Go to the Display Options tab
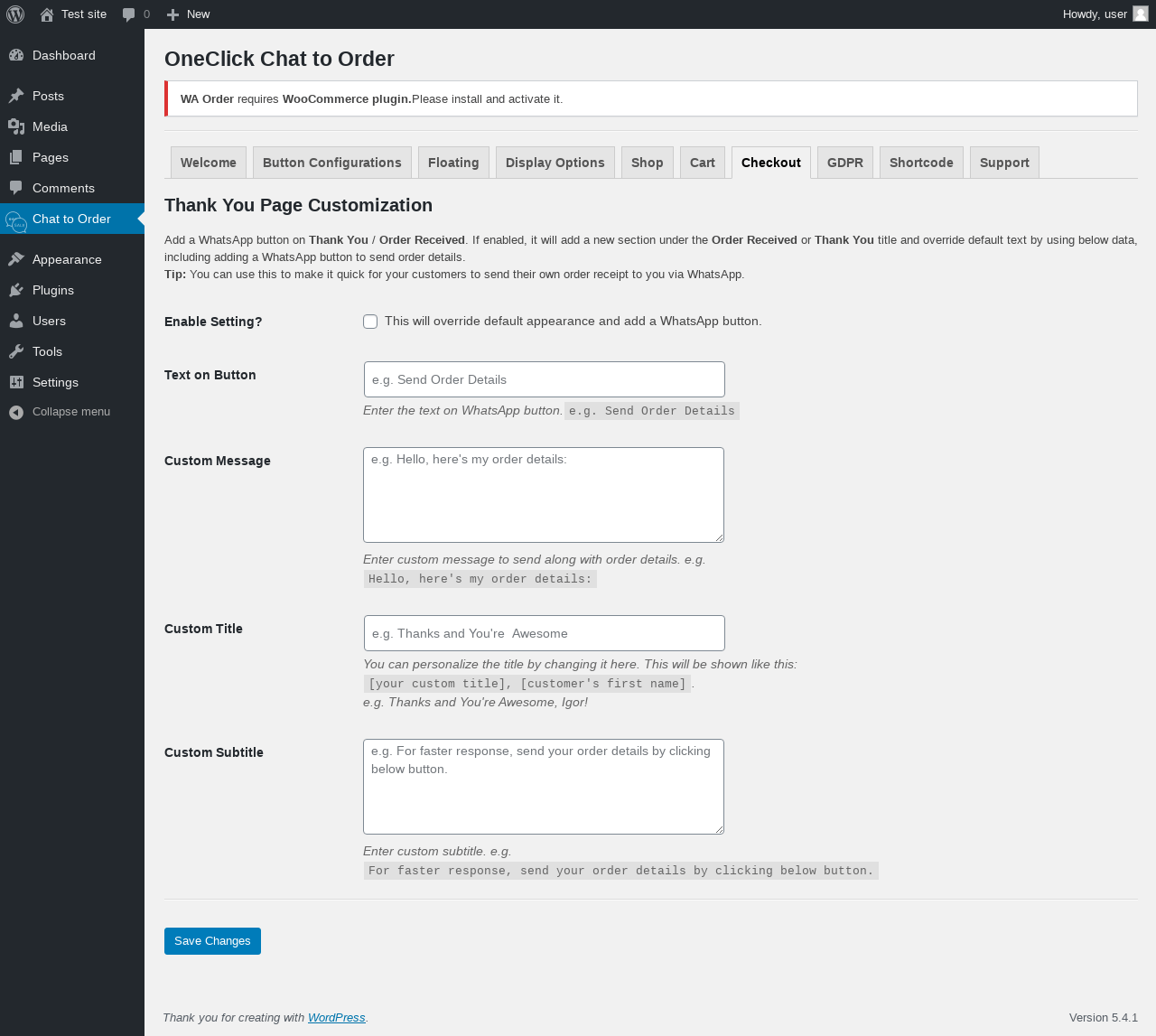 coord(555,163)
